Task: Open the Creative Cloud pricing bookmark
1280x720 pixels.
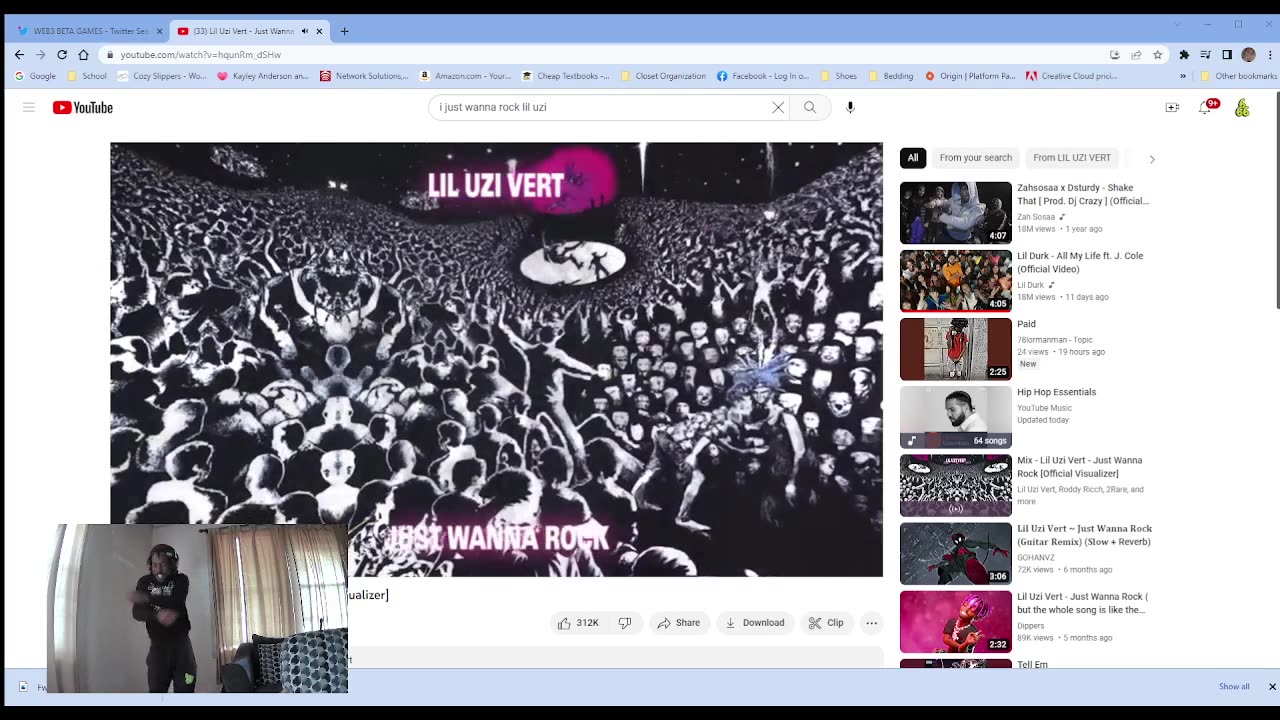Action: click(1072, 76)
